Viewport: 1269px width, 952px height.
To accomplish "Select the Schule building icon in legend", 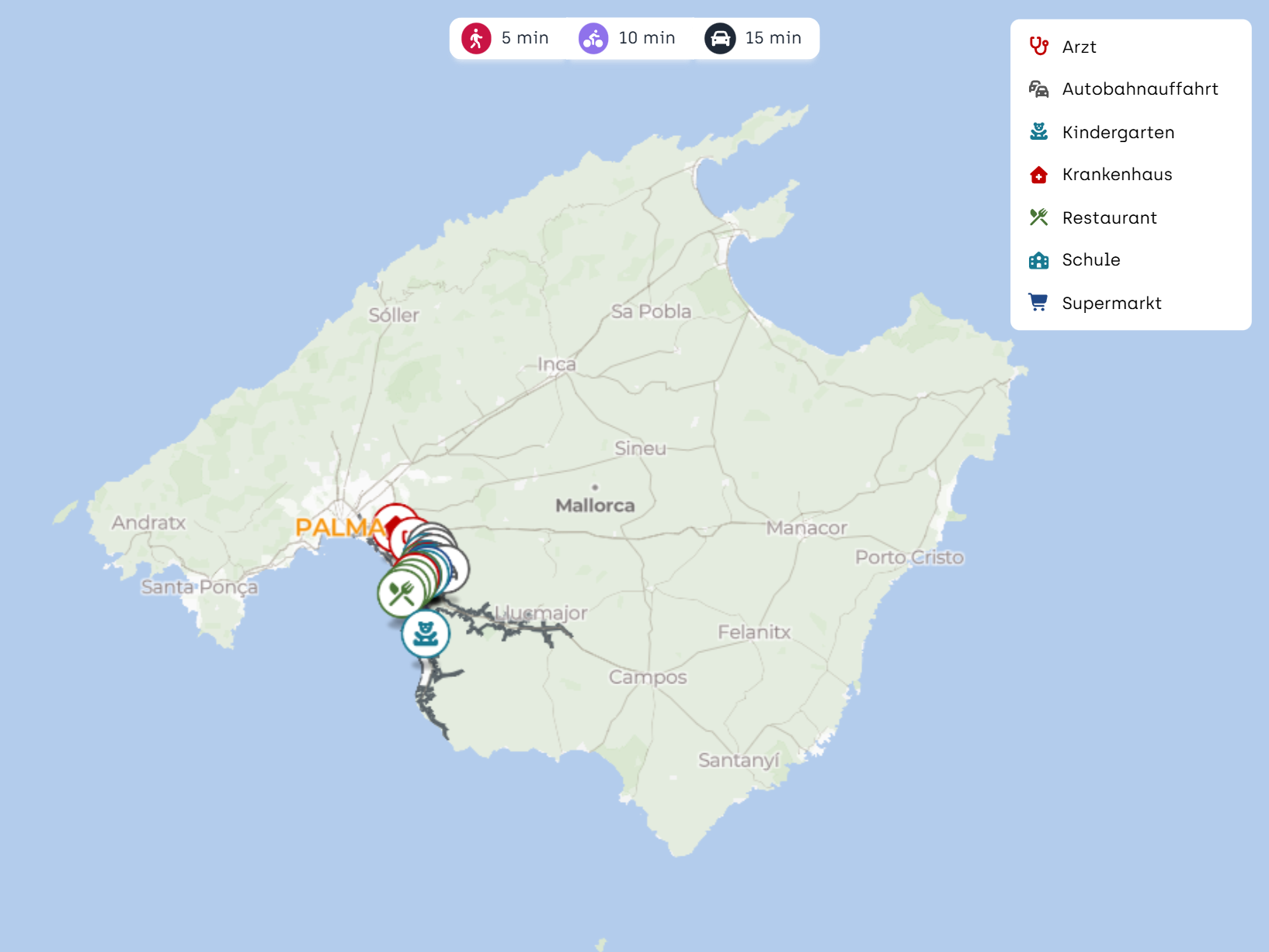I will click(x=1038, y=260).
